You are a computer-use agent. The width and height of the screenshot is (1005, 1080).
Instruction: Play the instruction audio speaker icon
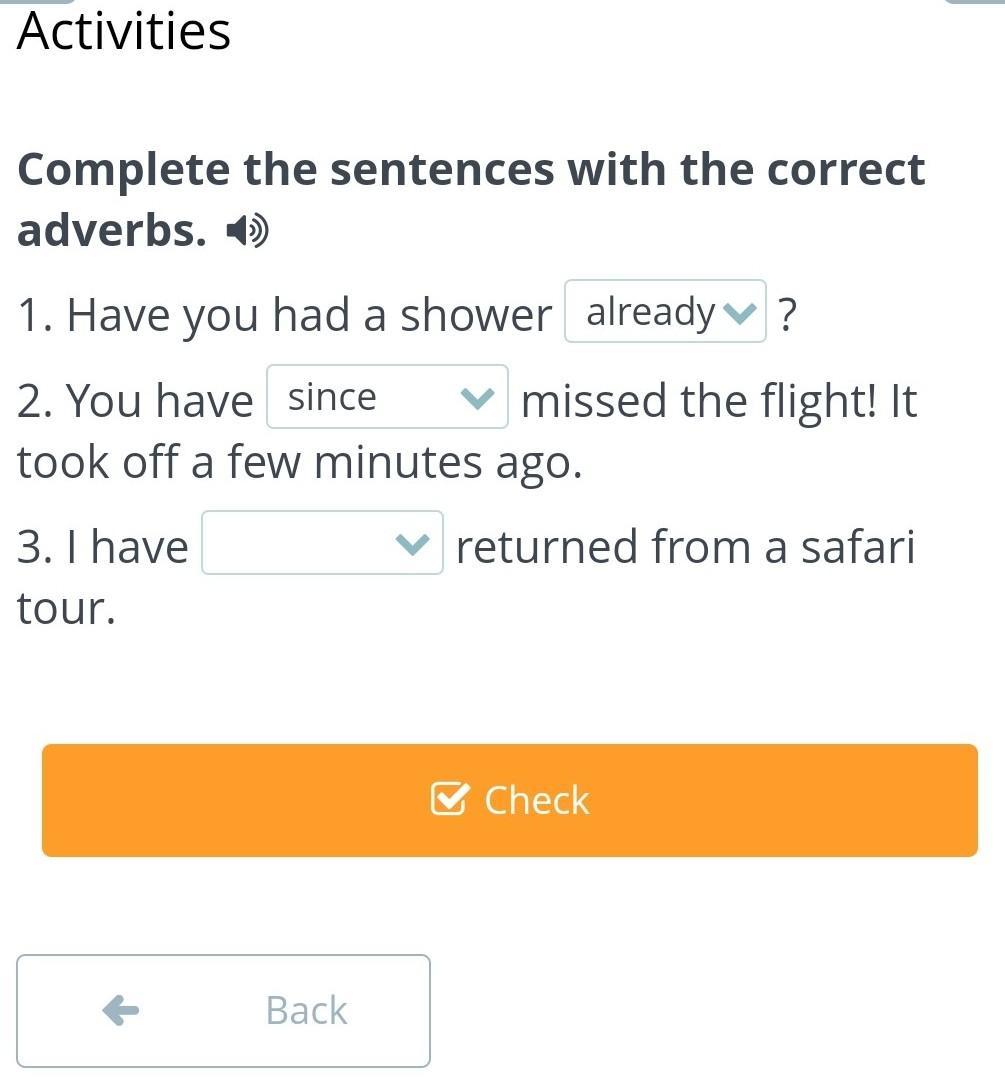tap(247, 231)
